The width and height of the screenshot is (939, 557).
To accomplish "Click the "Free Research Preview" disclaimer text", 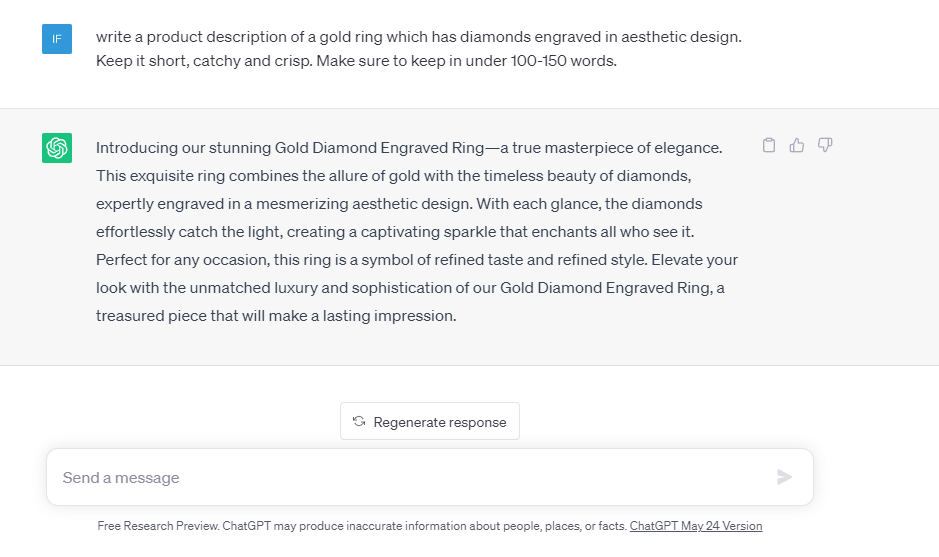I will pyautogui.click(x=361, y=526).
